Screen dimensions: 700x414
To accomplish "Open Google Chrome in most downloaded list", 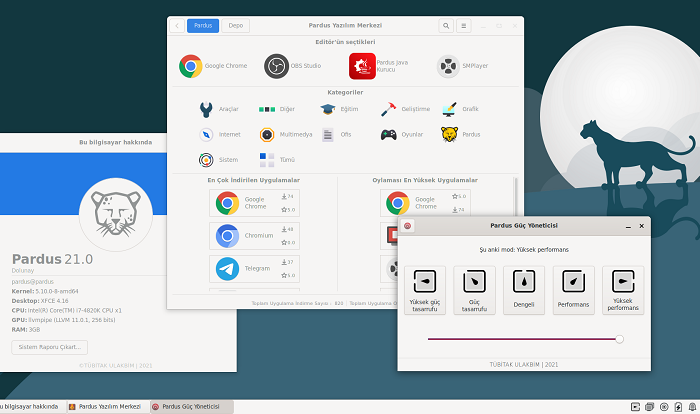I will (x=254, y=203).
